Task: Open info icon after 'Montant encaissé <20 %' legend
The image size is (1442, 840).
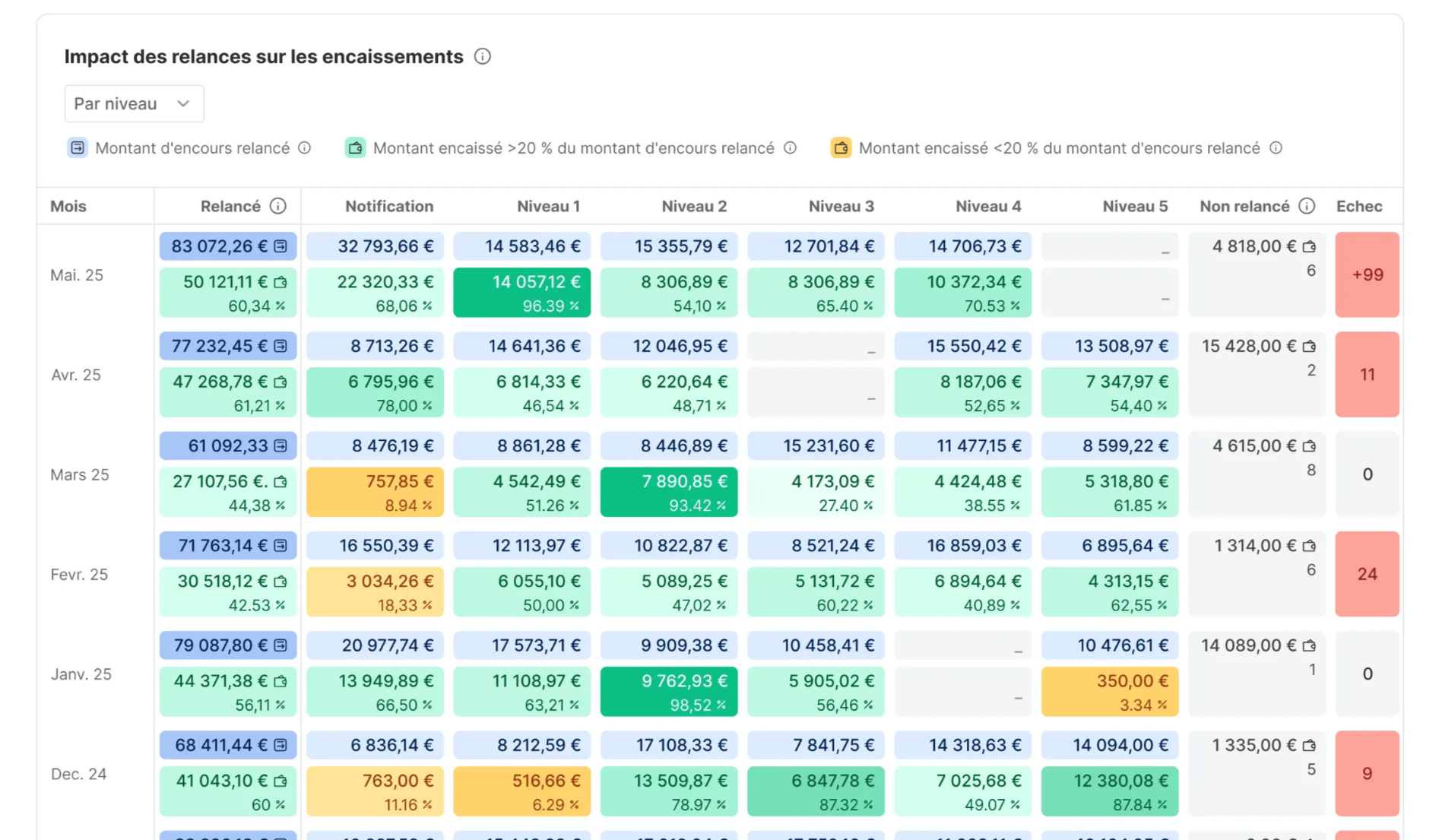Action: (x=1276, y=148)
